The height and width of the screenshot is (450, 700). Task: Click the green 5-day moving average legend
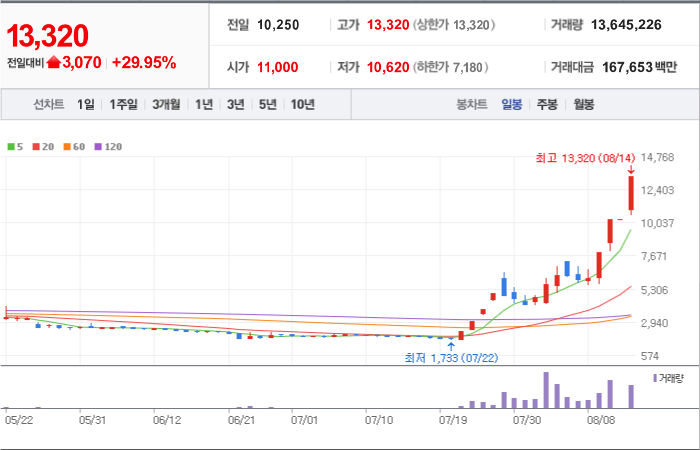(x=16, y=147)
